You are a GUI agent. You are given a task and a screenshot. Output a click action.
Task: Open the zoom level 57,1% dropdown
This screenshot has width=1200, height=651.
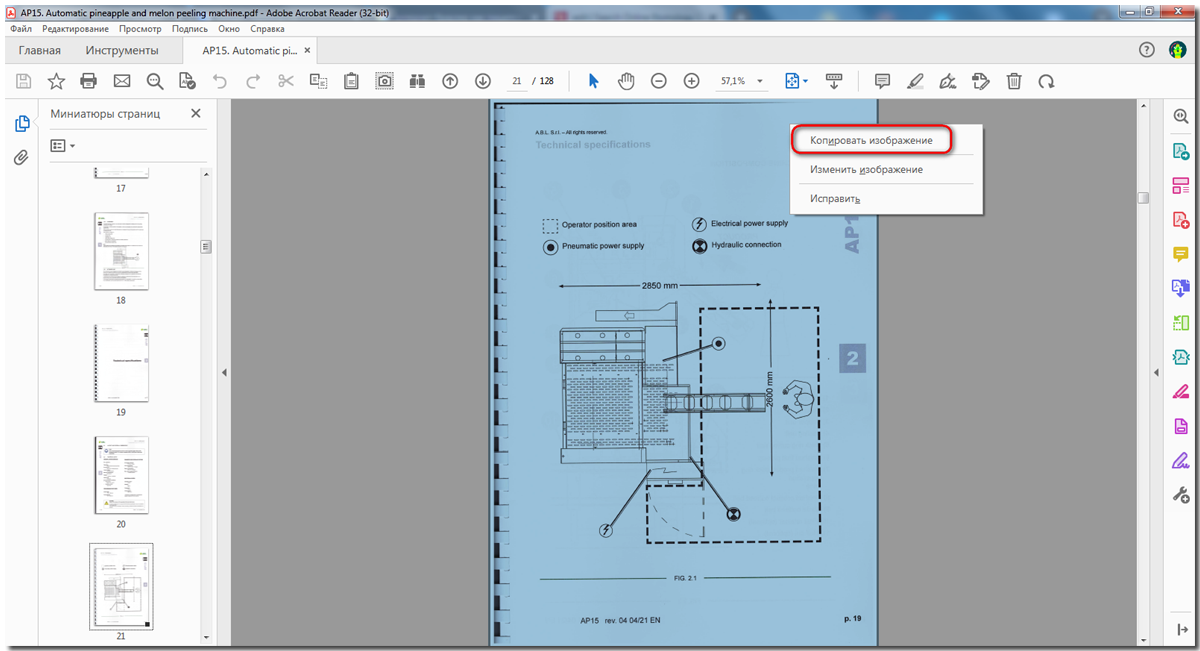[x=760, y=81]
